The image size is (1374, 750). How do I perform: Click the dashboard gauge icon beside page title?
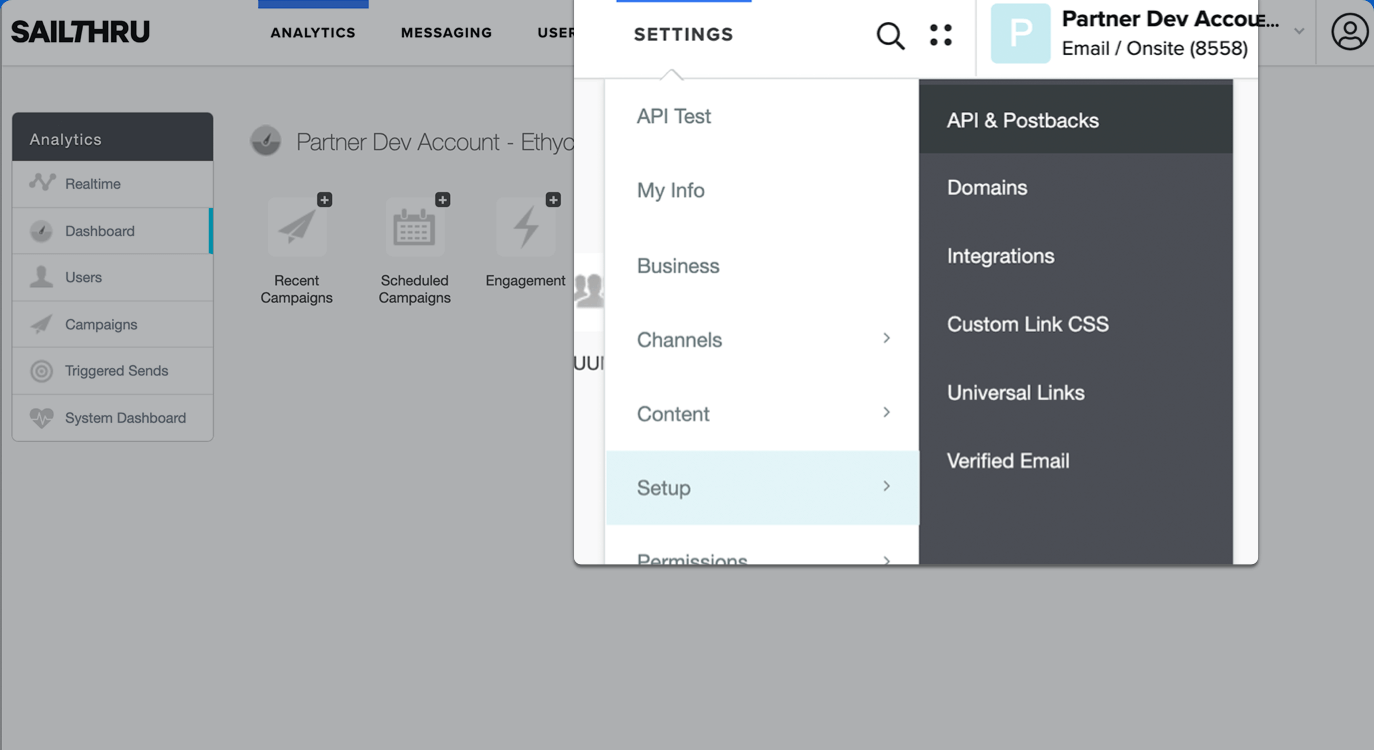pyautogui.click(x=266, y=141)
